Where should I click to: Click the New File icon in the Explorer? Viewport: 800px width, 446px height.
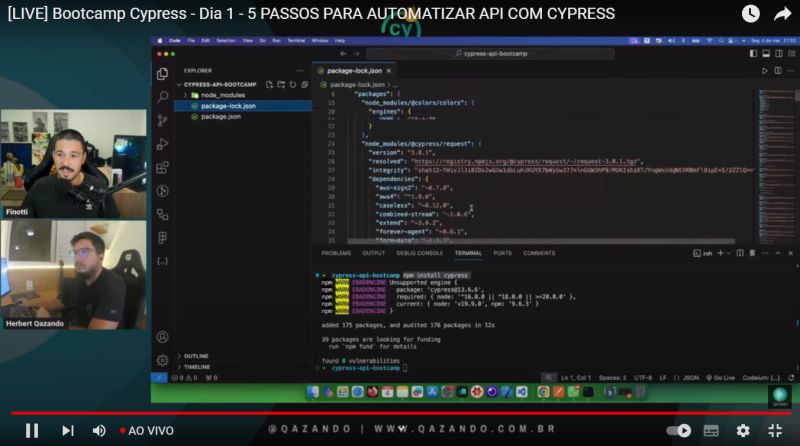pos(269,85)
